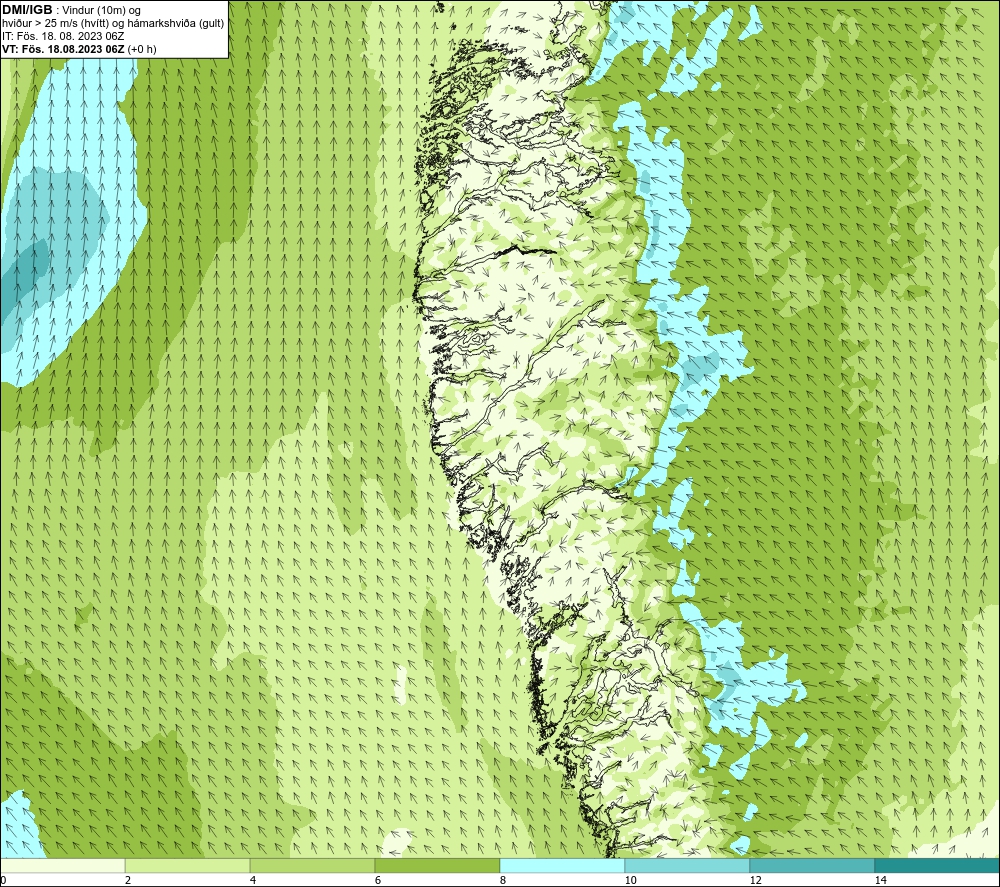Click the above-14 m/s dark teal swatch
1000x887 pixels.
pos(937,865)
